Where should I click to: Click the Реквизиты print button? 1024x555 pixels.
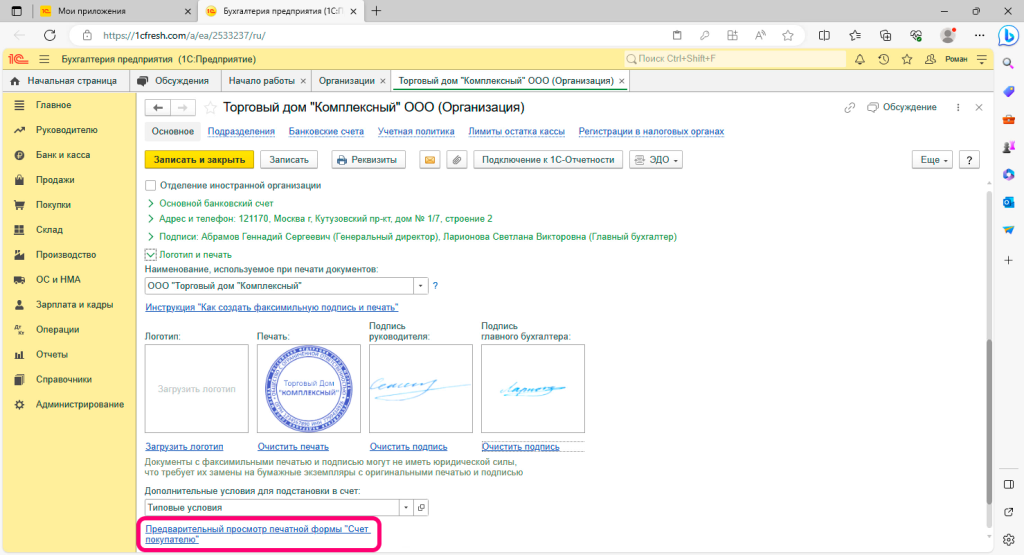[x=368, y=160]
